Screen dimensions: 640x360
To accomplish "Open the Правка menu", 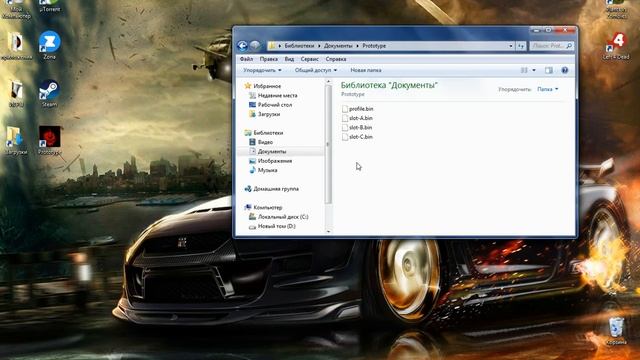I will coord(269,59).
